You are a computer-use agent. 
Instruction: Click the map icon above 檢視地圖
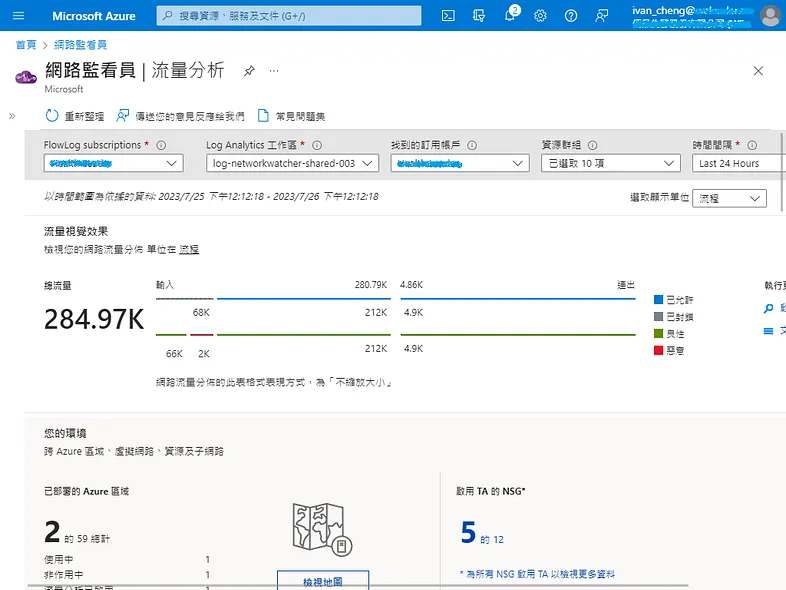(x=322, y=529)
